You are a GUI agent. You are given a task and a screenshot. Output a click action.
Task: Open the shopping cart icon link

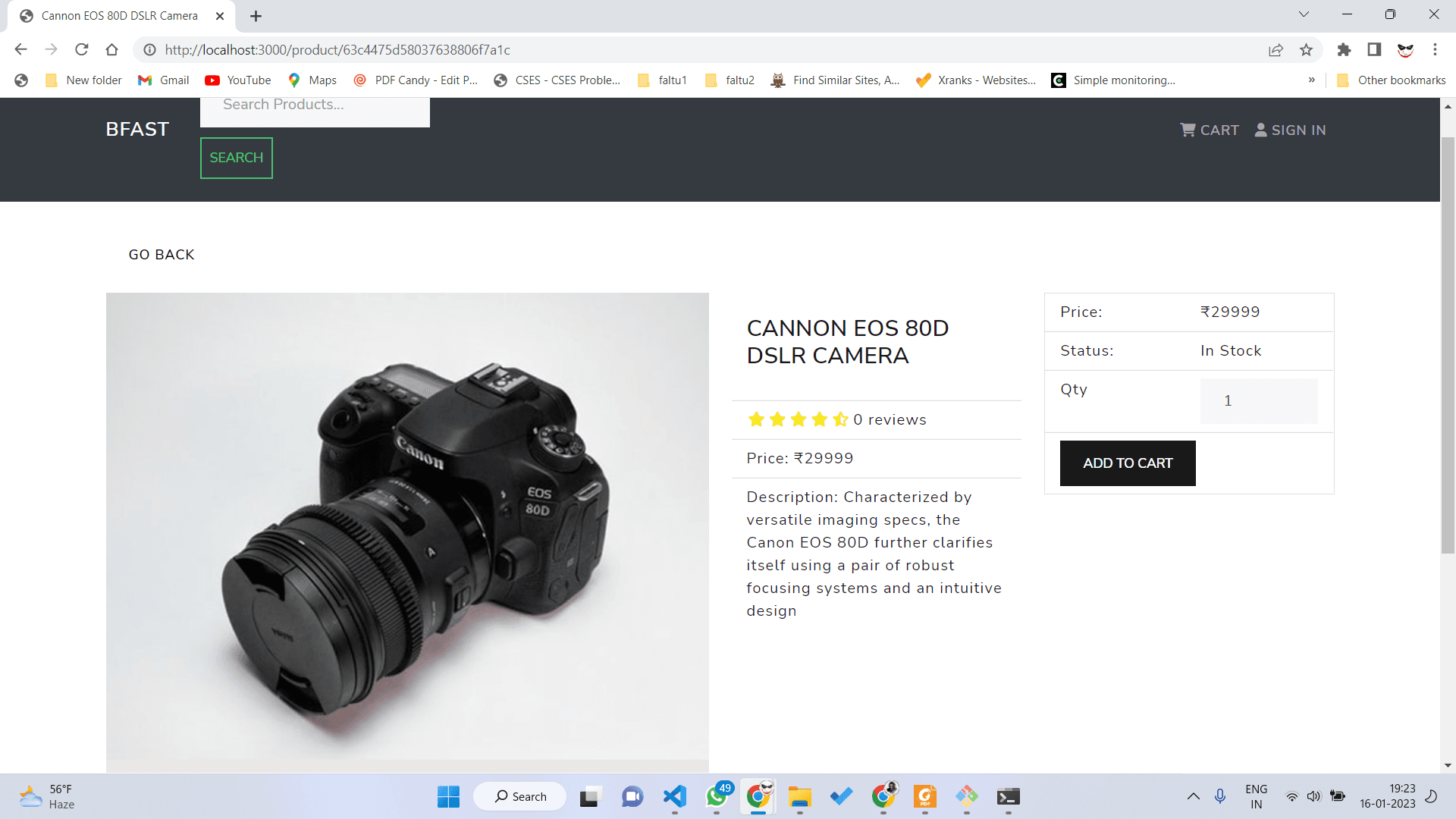[1188, 130]
